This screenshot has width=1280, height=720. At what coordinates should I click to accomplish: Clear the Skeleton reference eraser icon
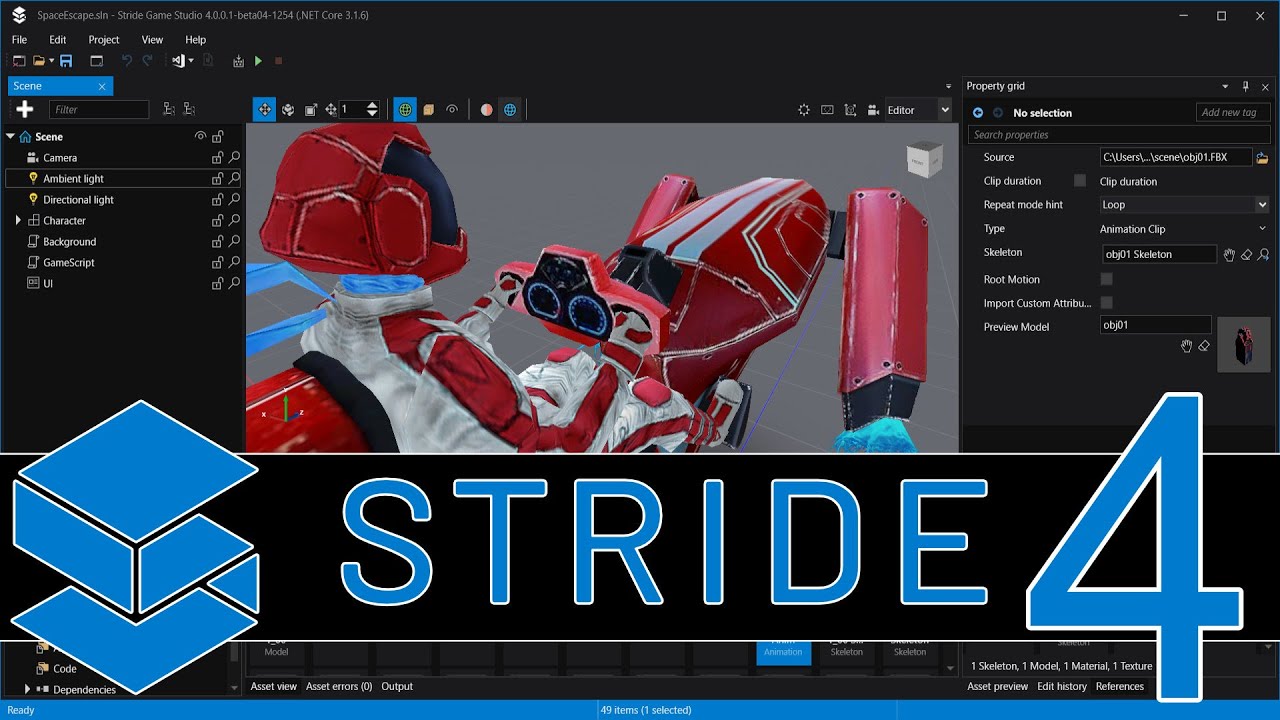[1246, 255]
